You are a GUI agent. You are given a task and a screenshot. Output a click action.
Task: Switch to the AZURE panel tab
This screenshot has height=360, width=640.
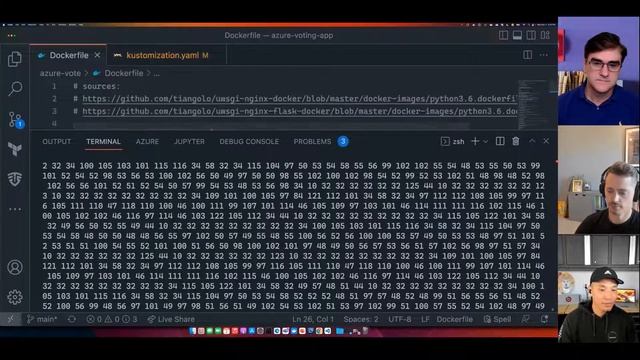[x=147, y=141]
